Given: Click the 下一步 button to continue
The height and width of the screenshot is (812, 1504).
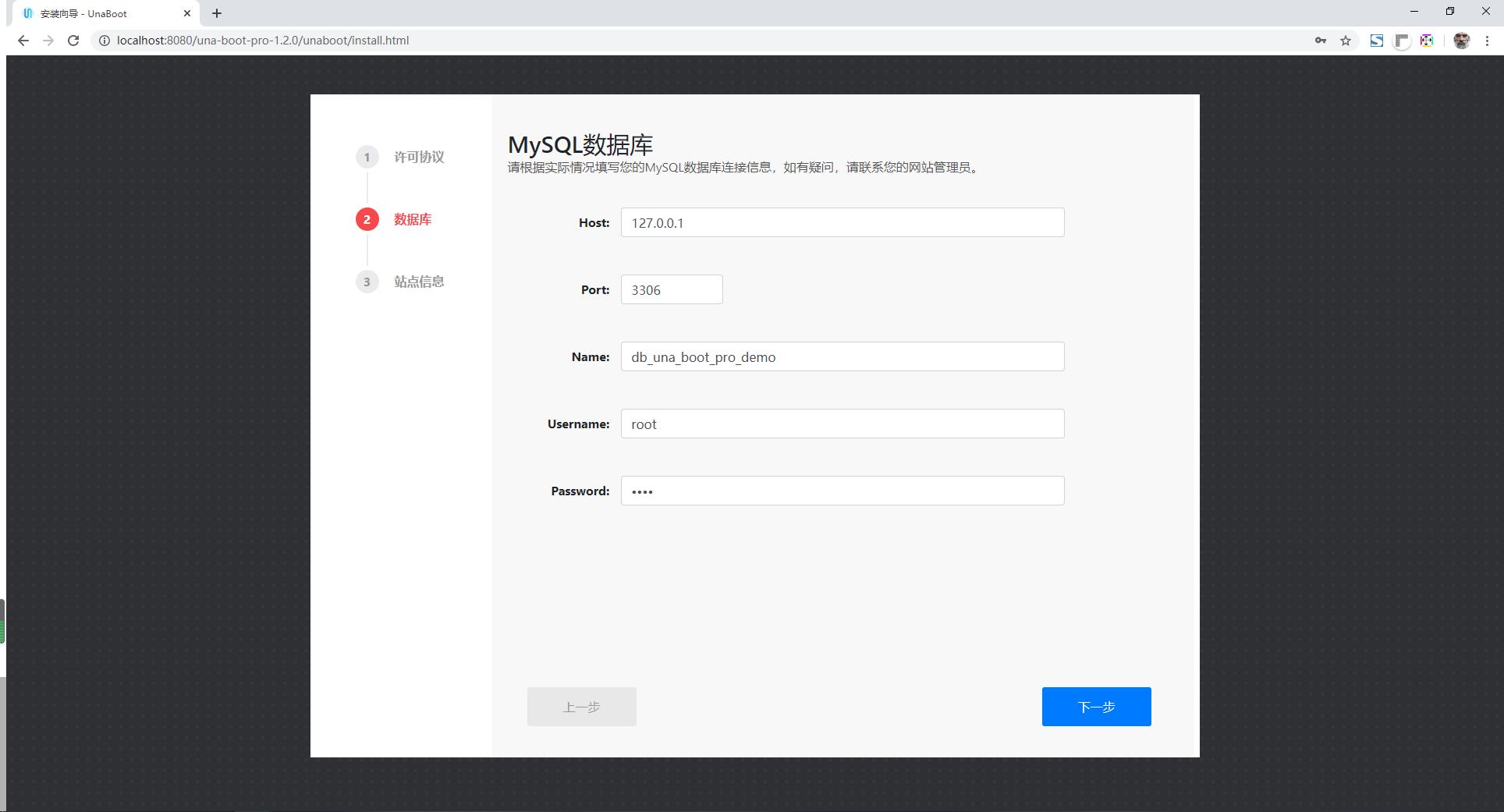Looking at the screenshot, I should point(1095,707).
